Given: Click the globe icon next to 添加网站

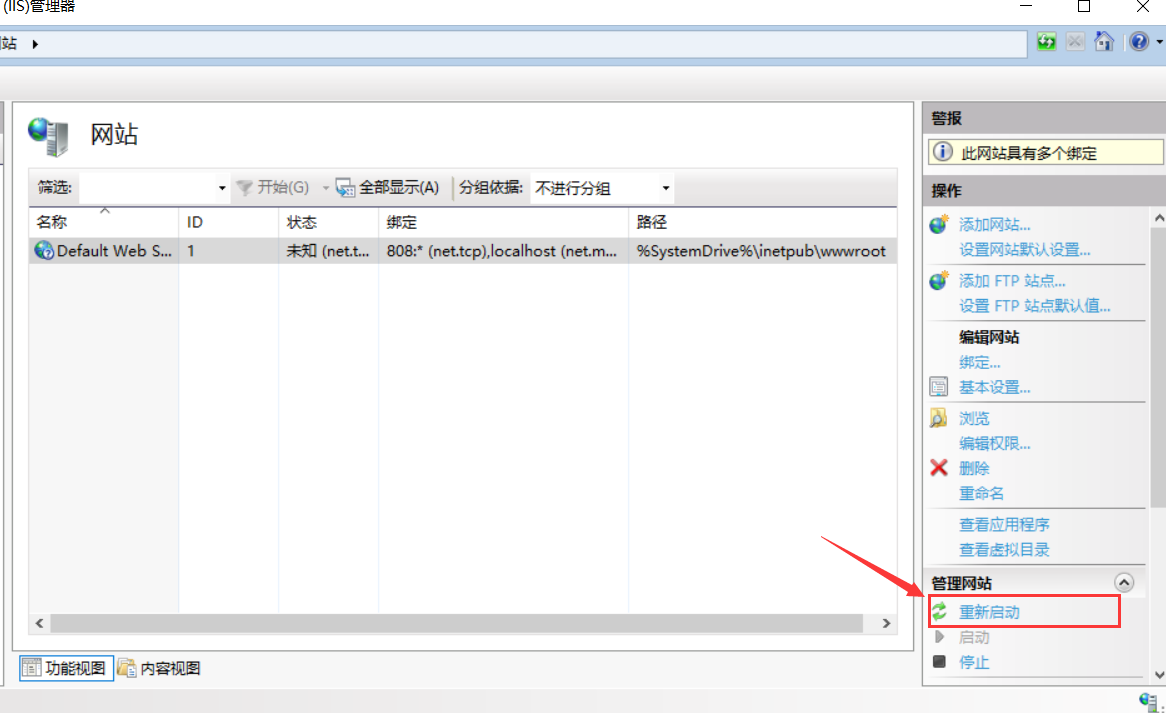Looking at the screenshot, I should pos(939,224).
